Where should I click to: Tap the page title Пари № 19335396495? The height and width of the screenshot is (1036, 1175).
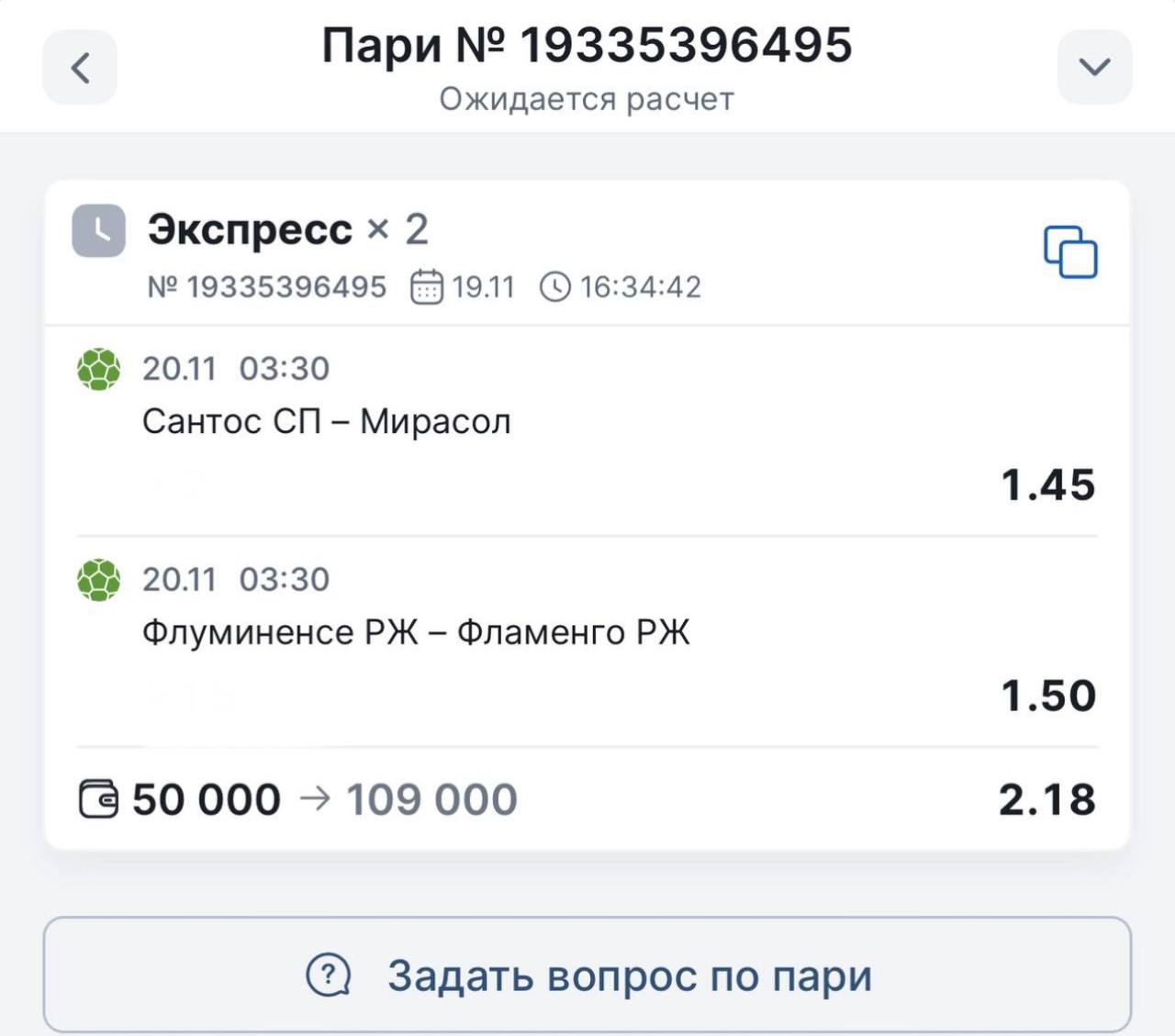(x=587, y=46)
